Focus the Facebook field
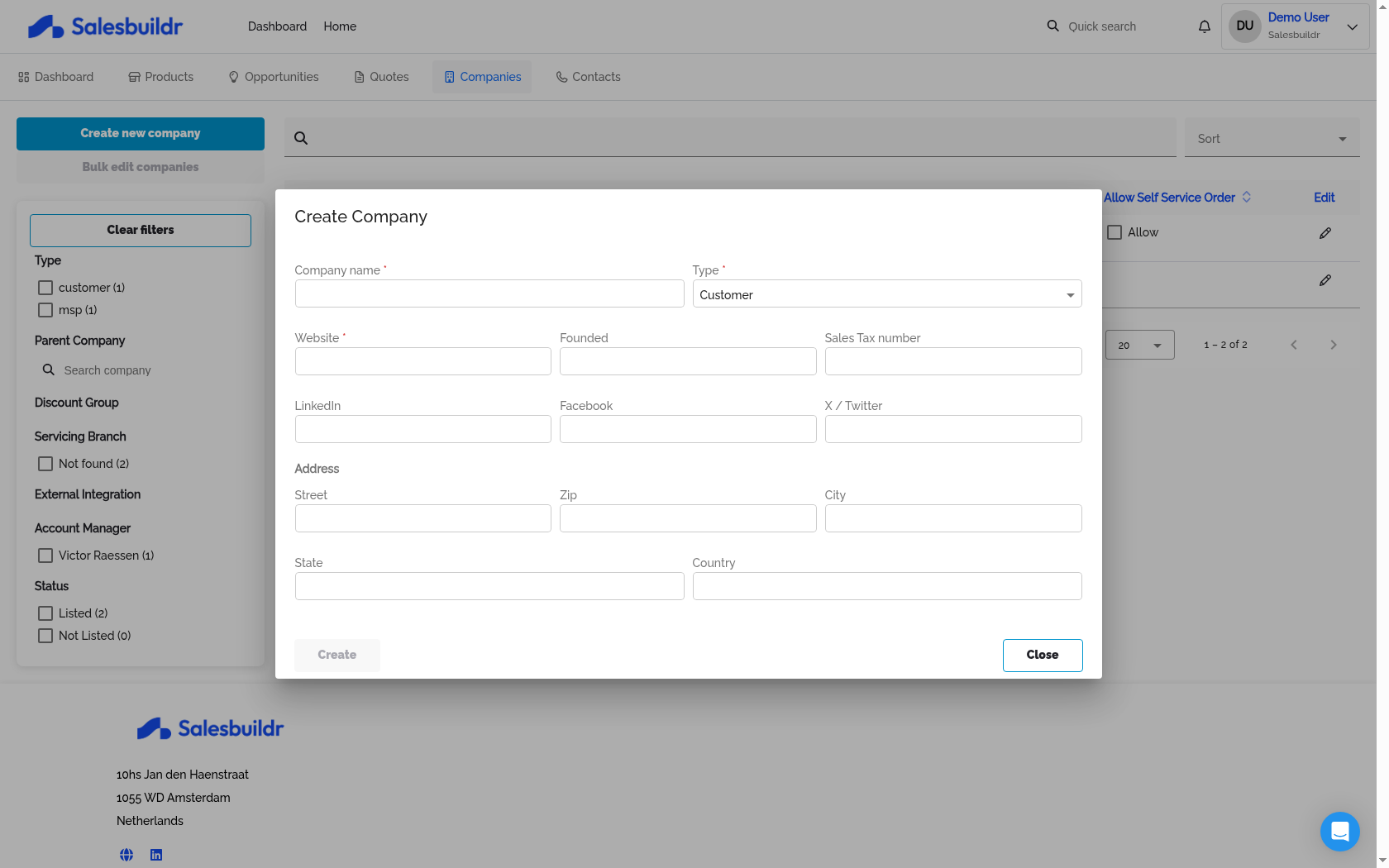Screen dimensions: 1389x868 (688, 429)
